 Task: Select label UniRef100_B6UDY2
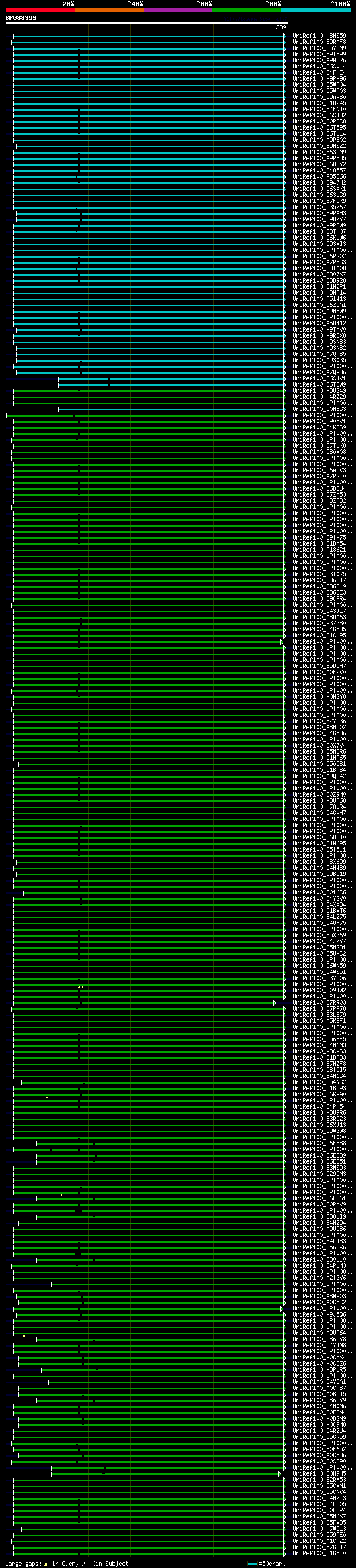pyautogui.click(x=319, y=164)
